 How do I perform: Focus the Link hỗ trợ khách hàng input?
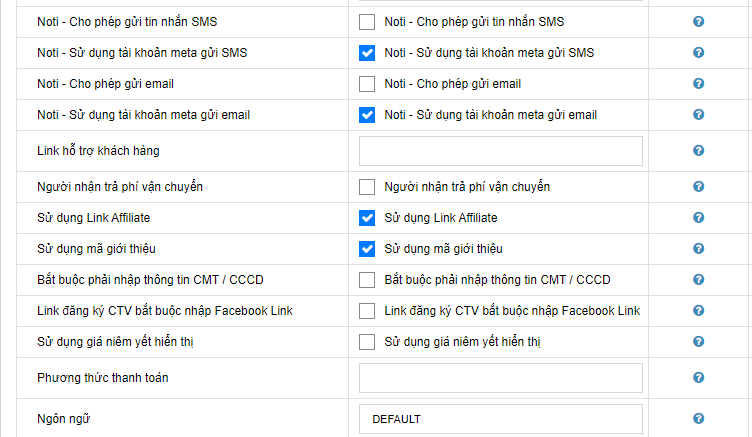coord(500,151)
